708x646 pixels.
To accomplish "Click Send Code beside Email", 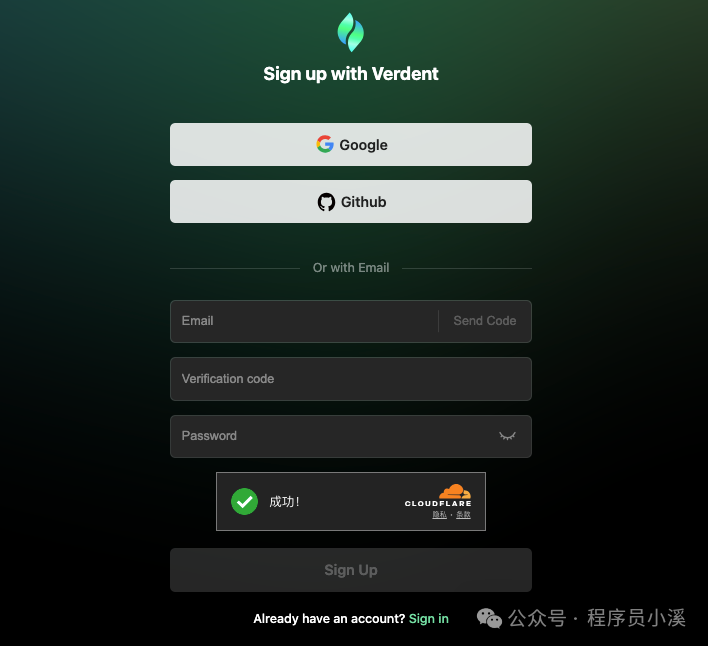I will (484, 321).
